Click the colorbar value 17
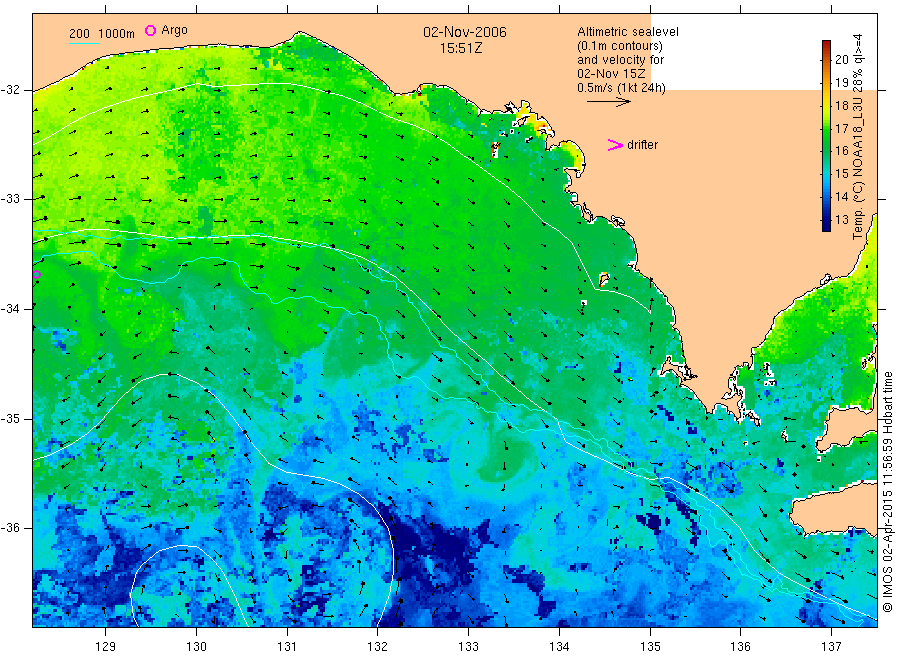The image size is (900, 660). (x=841, y=128)
